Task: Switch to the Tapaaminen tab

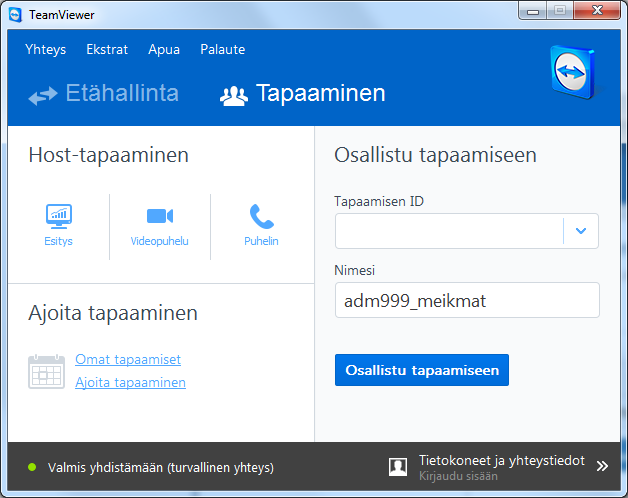Action: coord(302,93)
